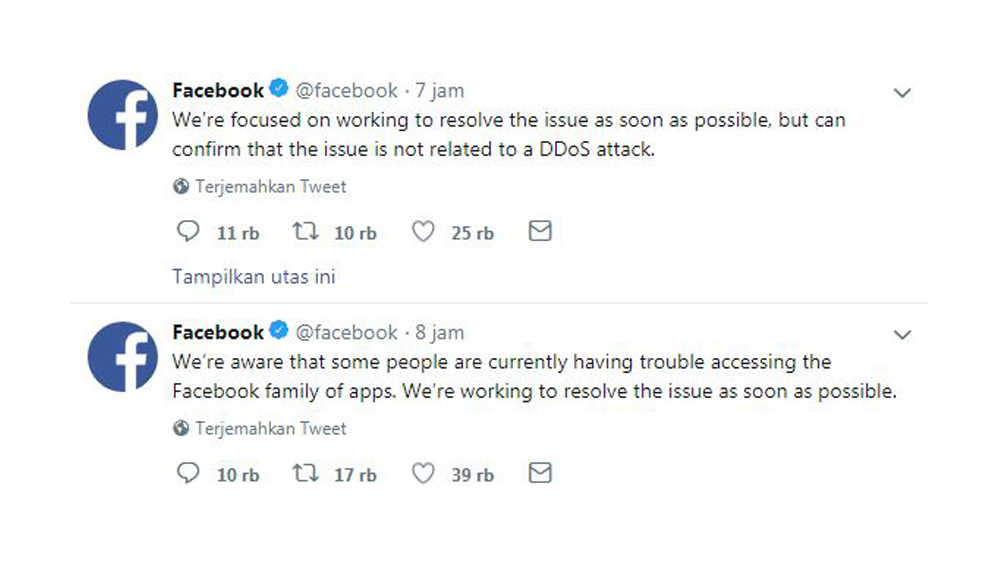This screenshot has height=563, width=1000.
Task: Like the Facebook family of apps tweet
Action: point(423,473)
